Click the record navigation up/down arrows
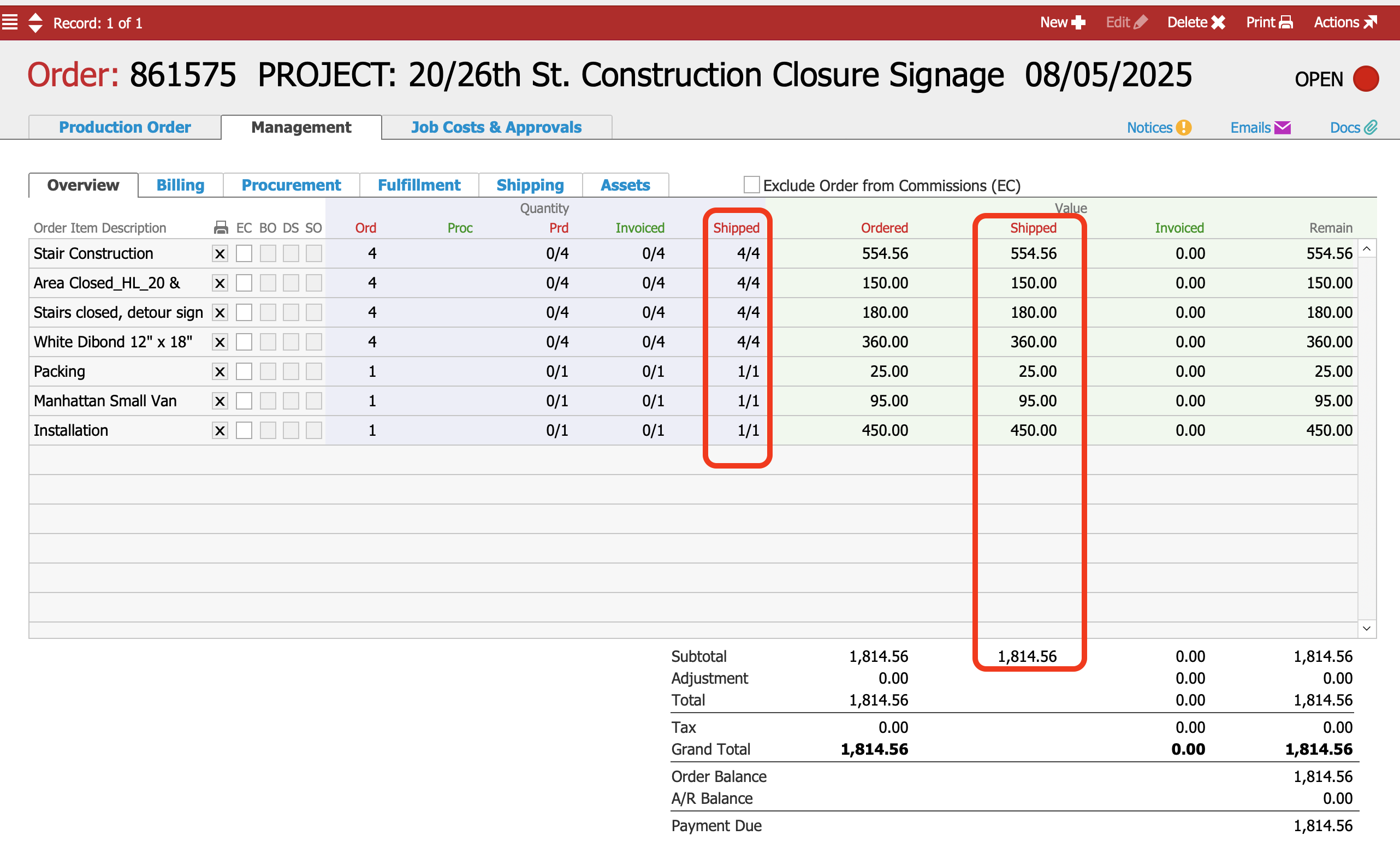The height and width of the screenshot is (865, 1400). pos(35,23)
